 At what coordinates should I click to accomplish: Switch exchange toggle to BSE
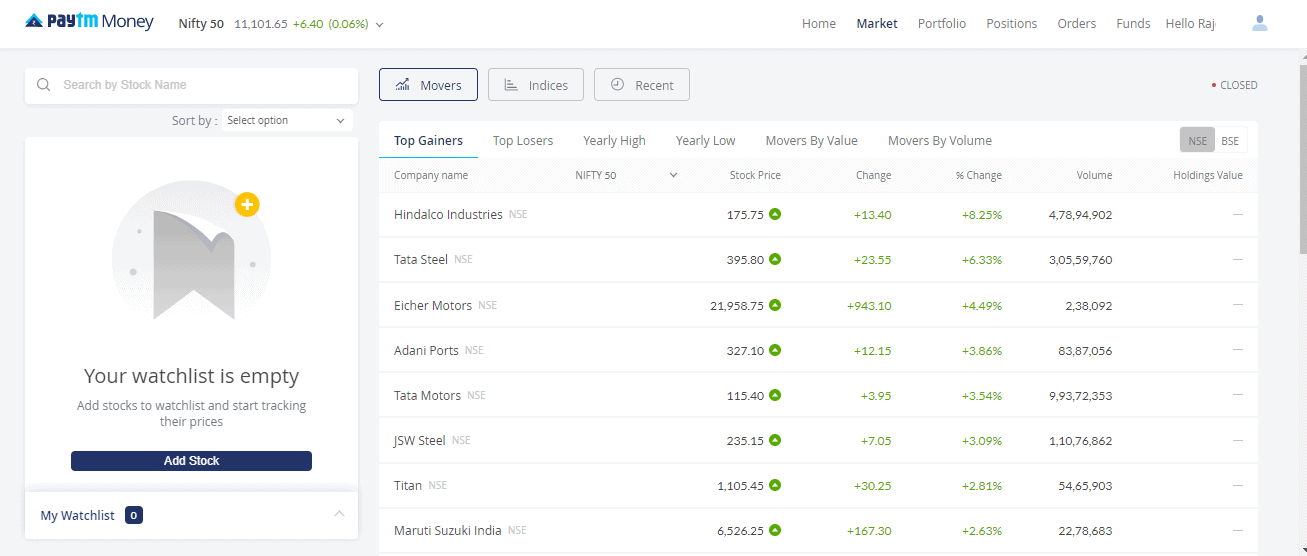(1230, 141)
